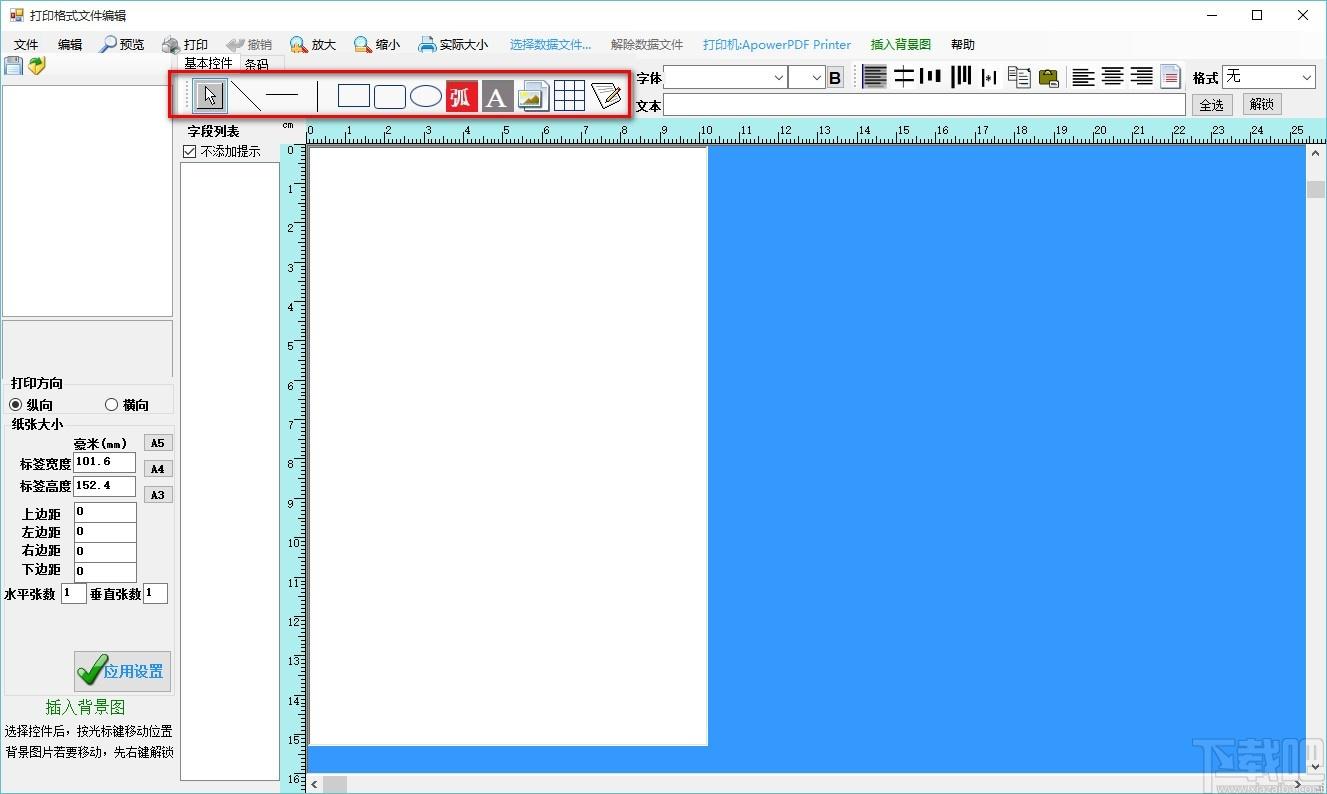
Task: Select the rounded rectangle tool
Action: 390,96
